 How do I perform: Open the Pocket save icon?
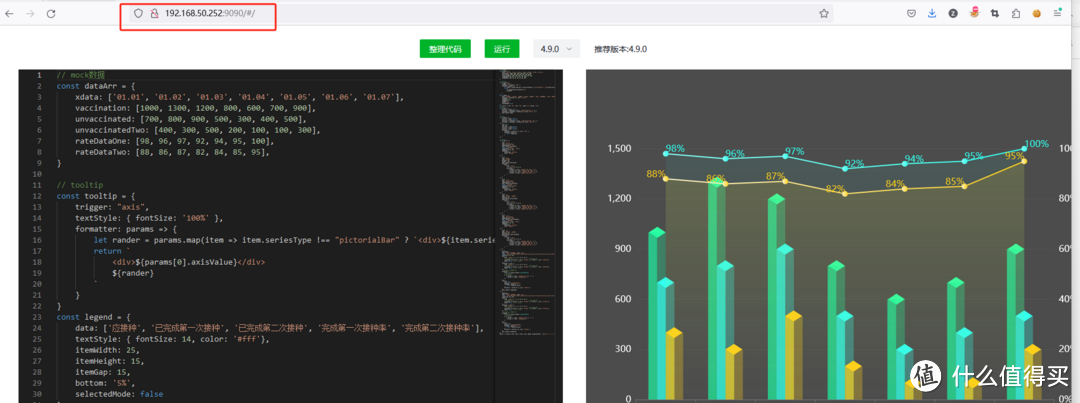point(911,14)
